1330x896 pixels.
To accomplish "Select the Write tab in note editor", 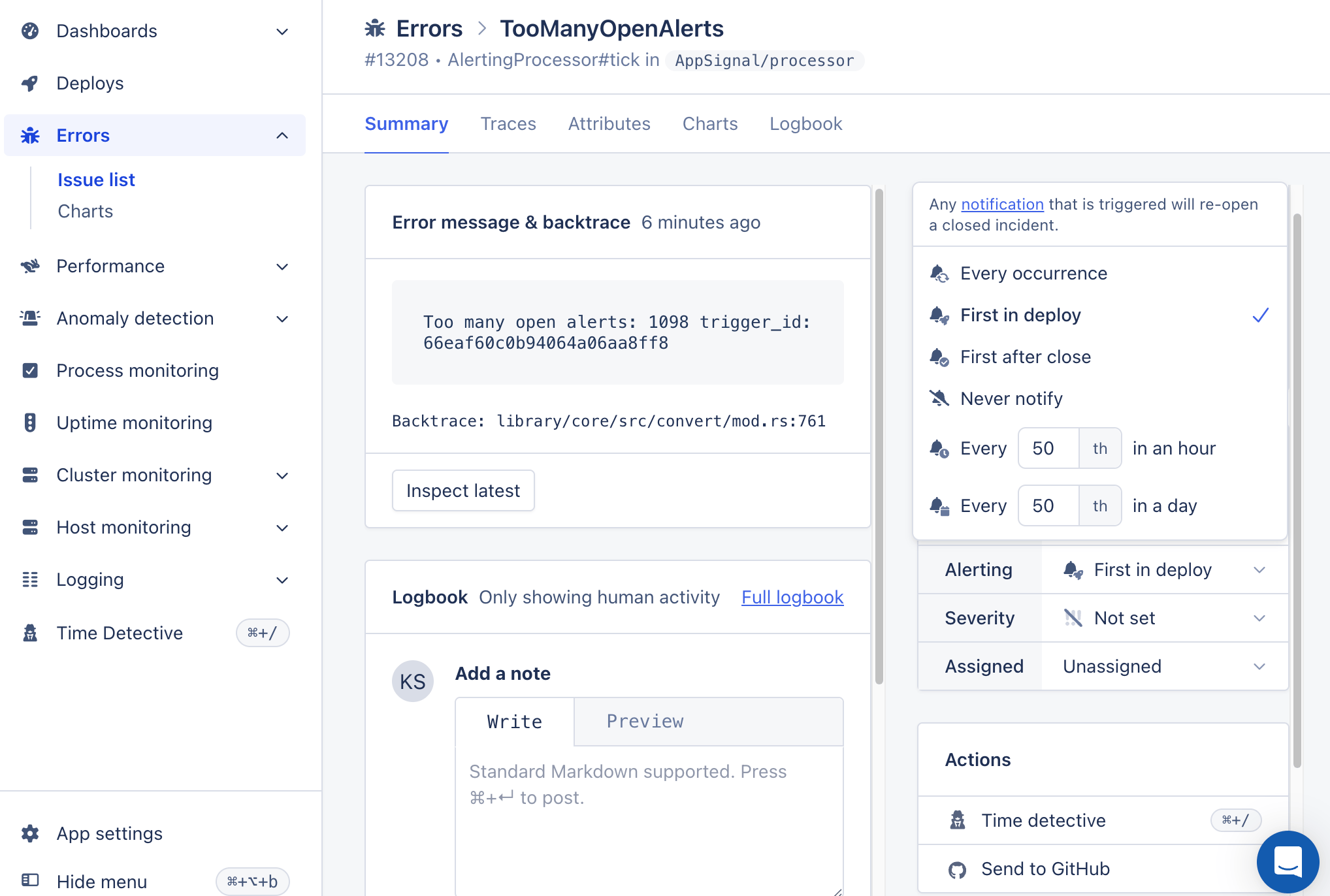I will [x=515, y=722].
